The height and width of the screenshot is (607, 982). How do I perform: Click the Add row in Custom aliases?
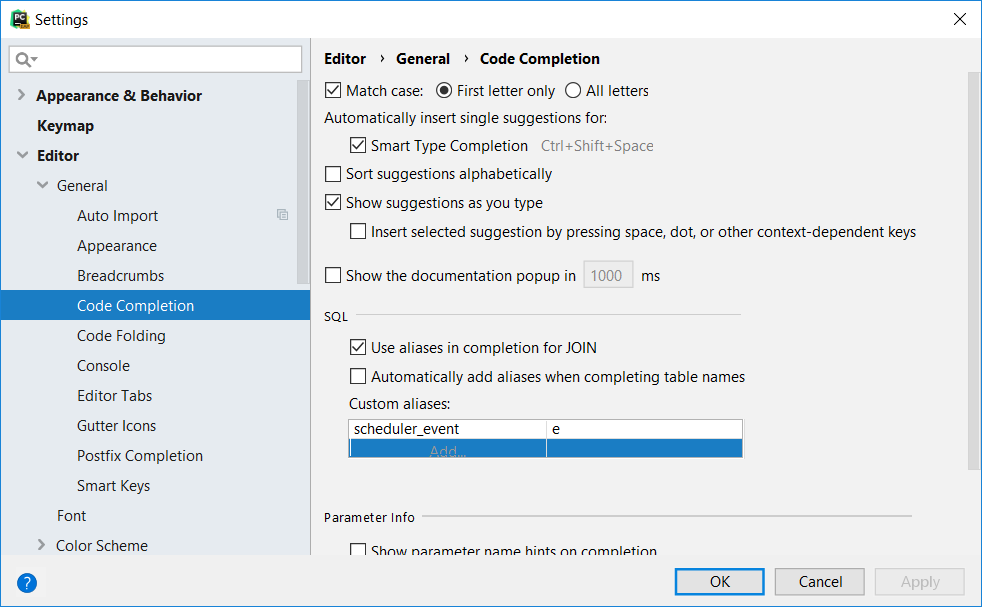coord(447,450)
